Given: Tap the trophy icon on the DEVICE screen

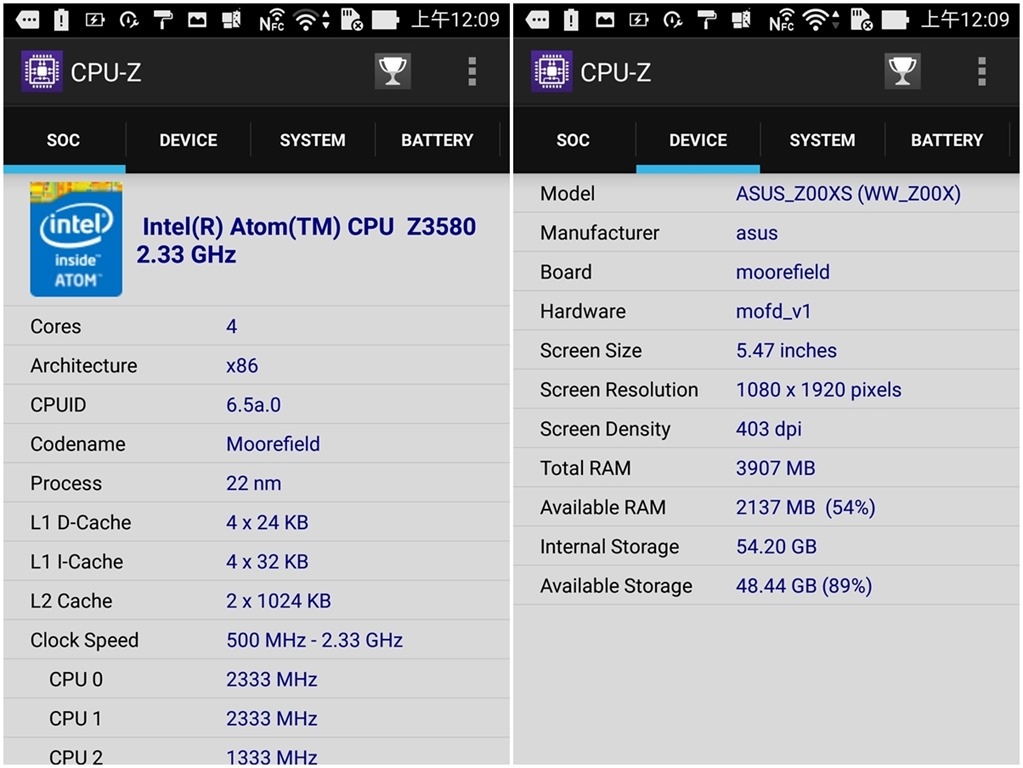Looking at the screenshot, I should (x=902, y=71).
